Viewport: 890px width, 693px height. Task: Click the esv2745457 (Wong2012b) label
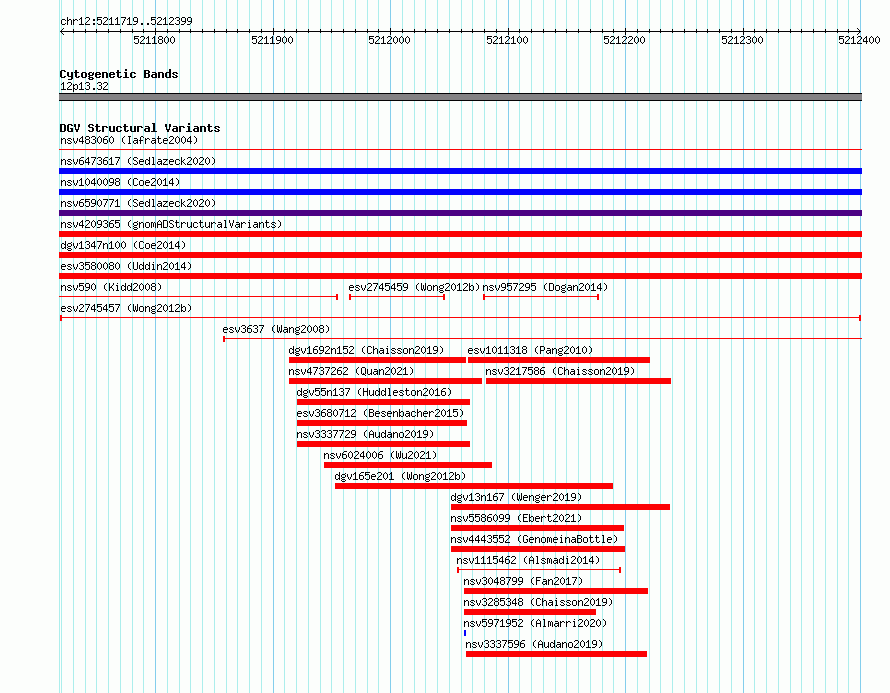coord(126,308)
